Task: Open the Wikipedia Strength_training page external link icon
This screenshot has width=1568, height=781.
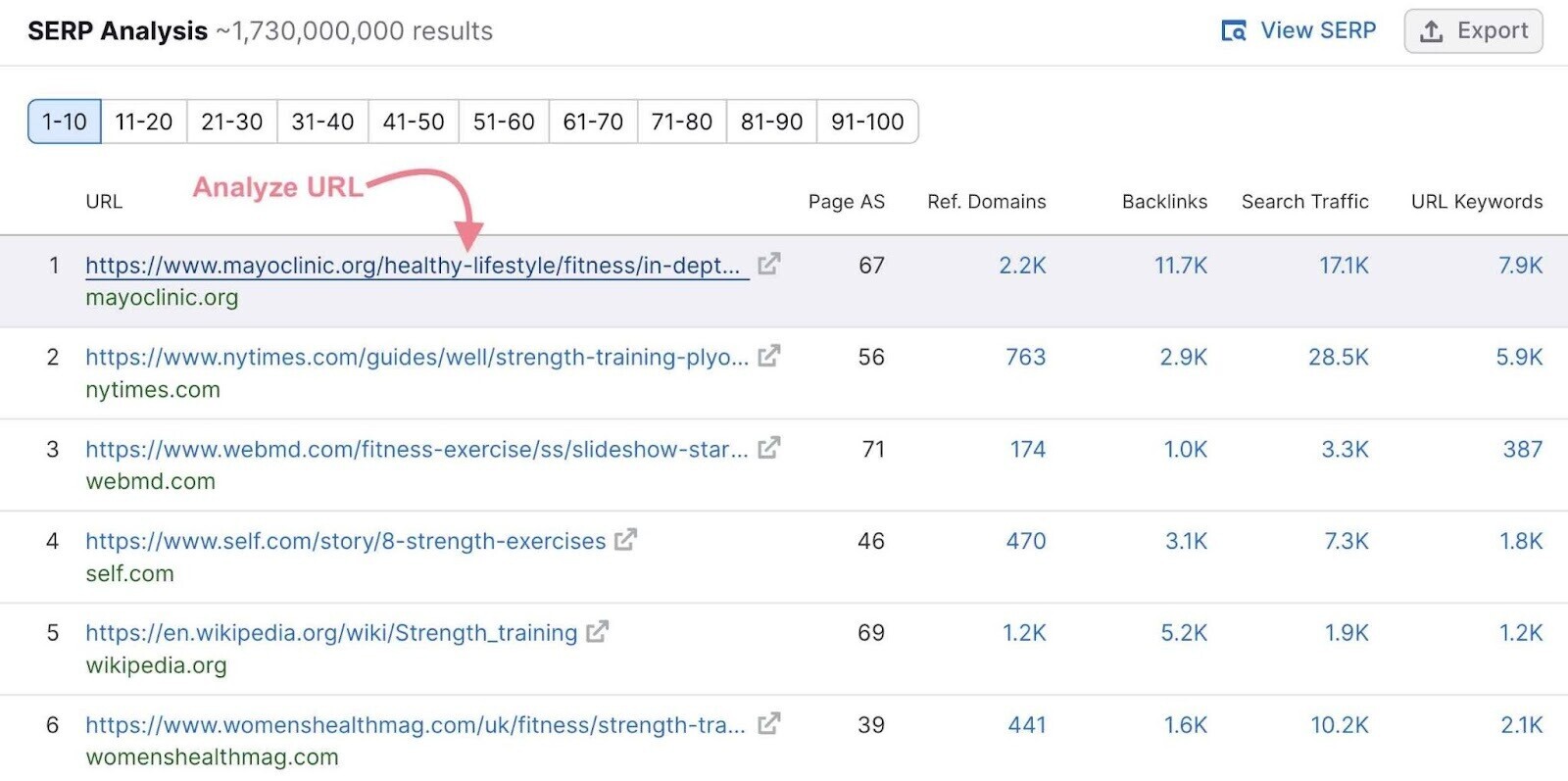Action: (x=599, y=632)
